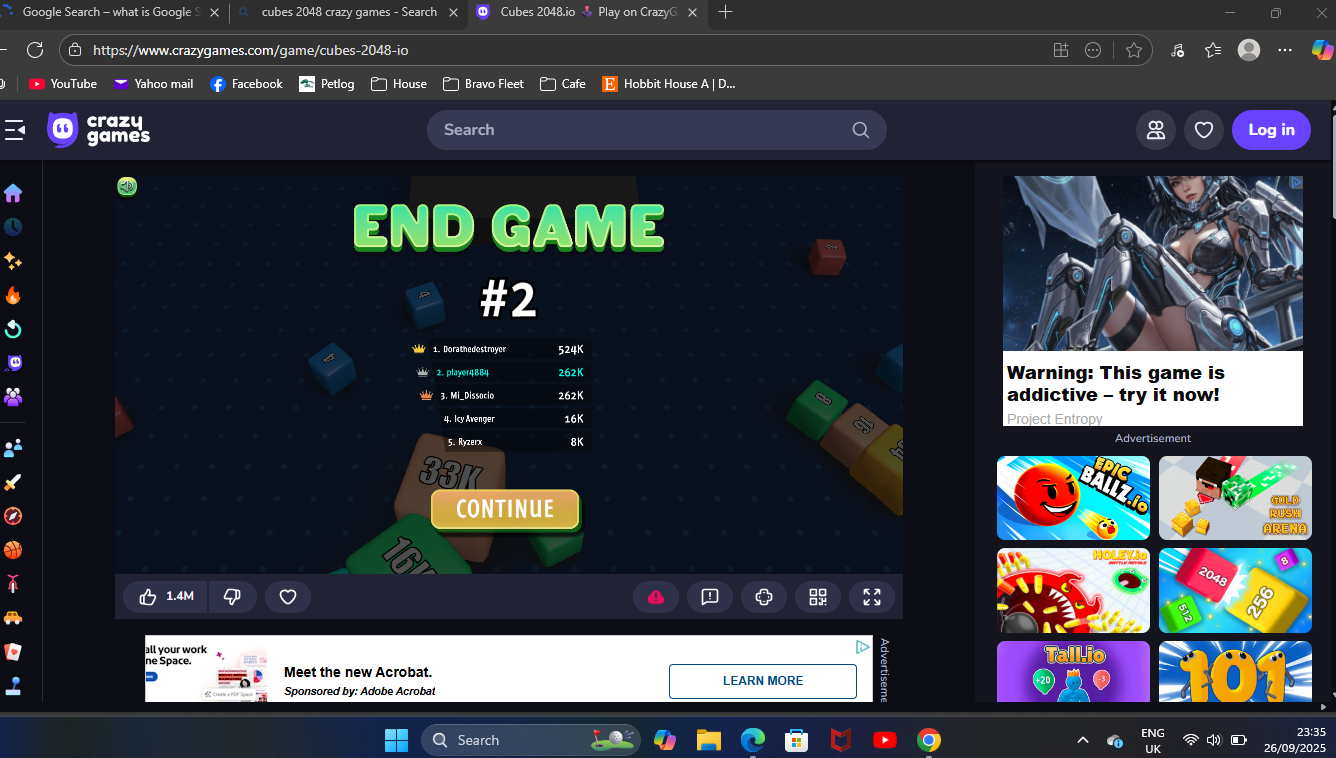Open the browser settings ellipsis menu

[x=1285, y=50]
